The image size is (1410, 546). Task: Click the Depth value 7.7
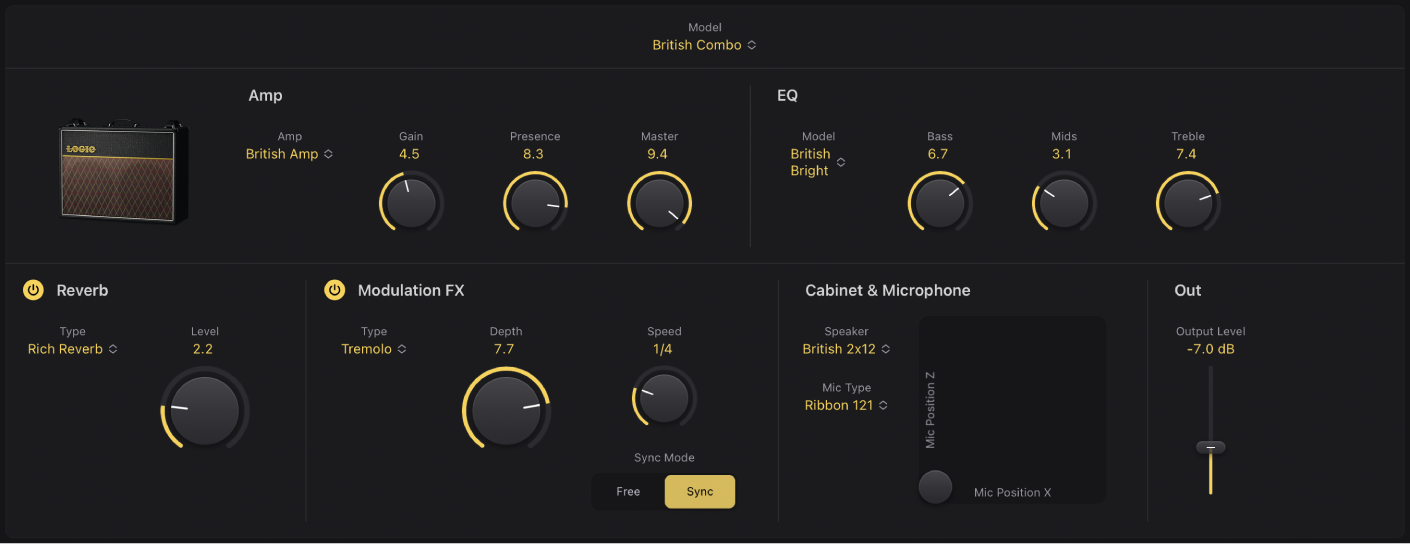point(504,349)
